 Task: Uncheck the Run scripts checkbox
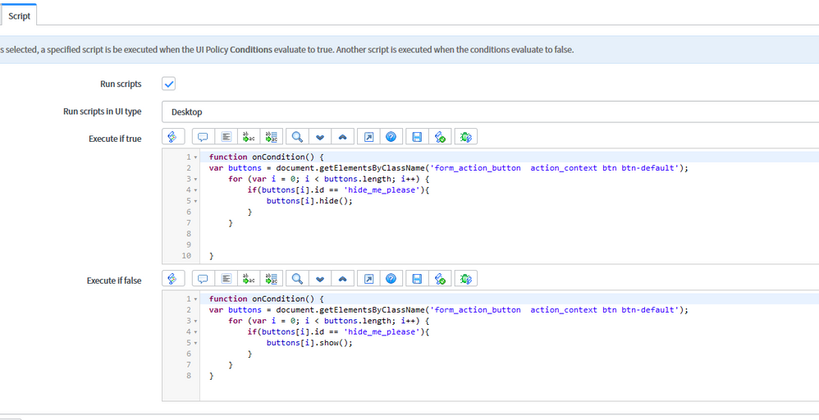pyautogui.click(x=169, y=84)
